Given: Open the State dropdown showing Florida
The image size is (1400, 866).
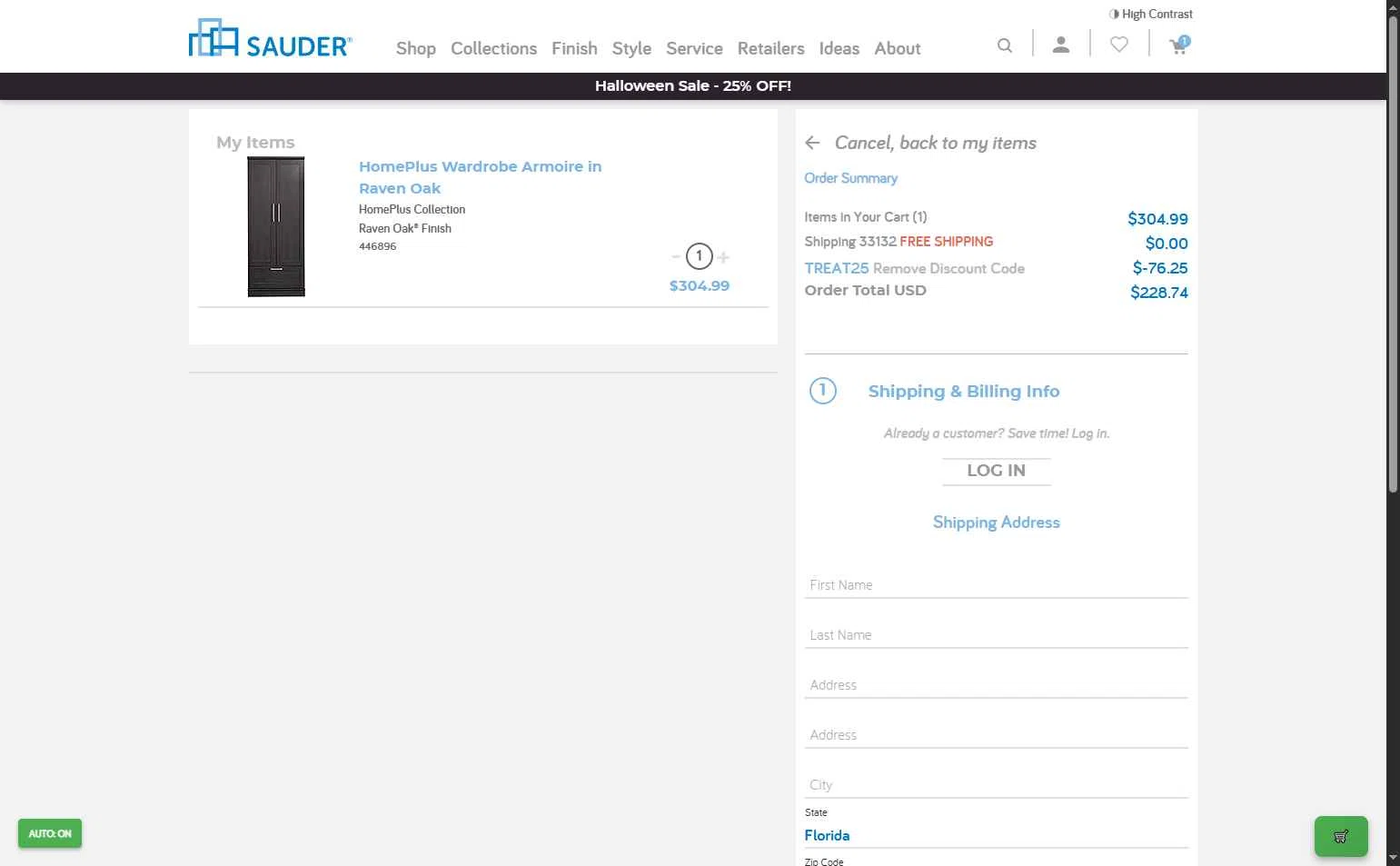Looking at the screenshot, I should point(996,835).
